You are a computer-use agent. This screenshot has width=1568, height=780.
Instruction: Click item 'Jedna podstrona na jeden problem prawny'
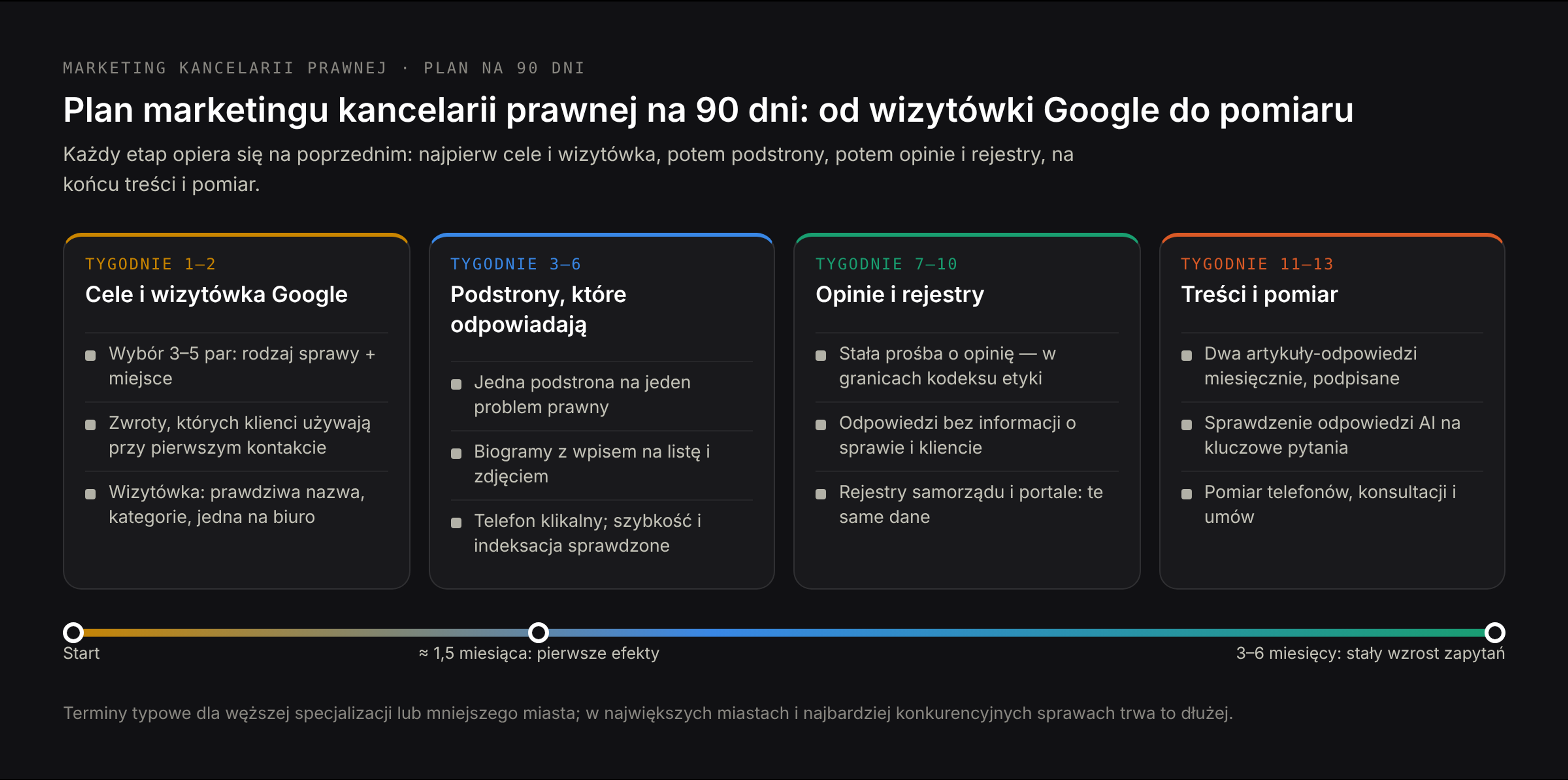[x=583, y=394]
